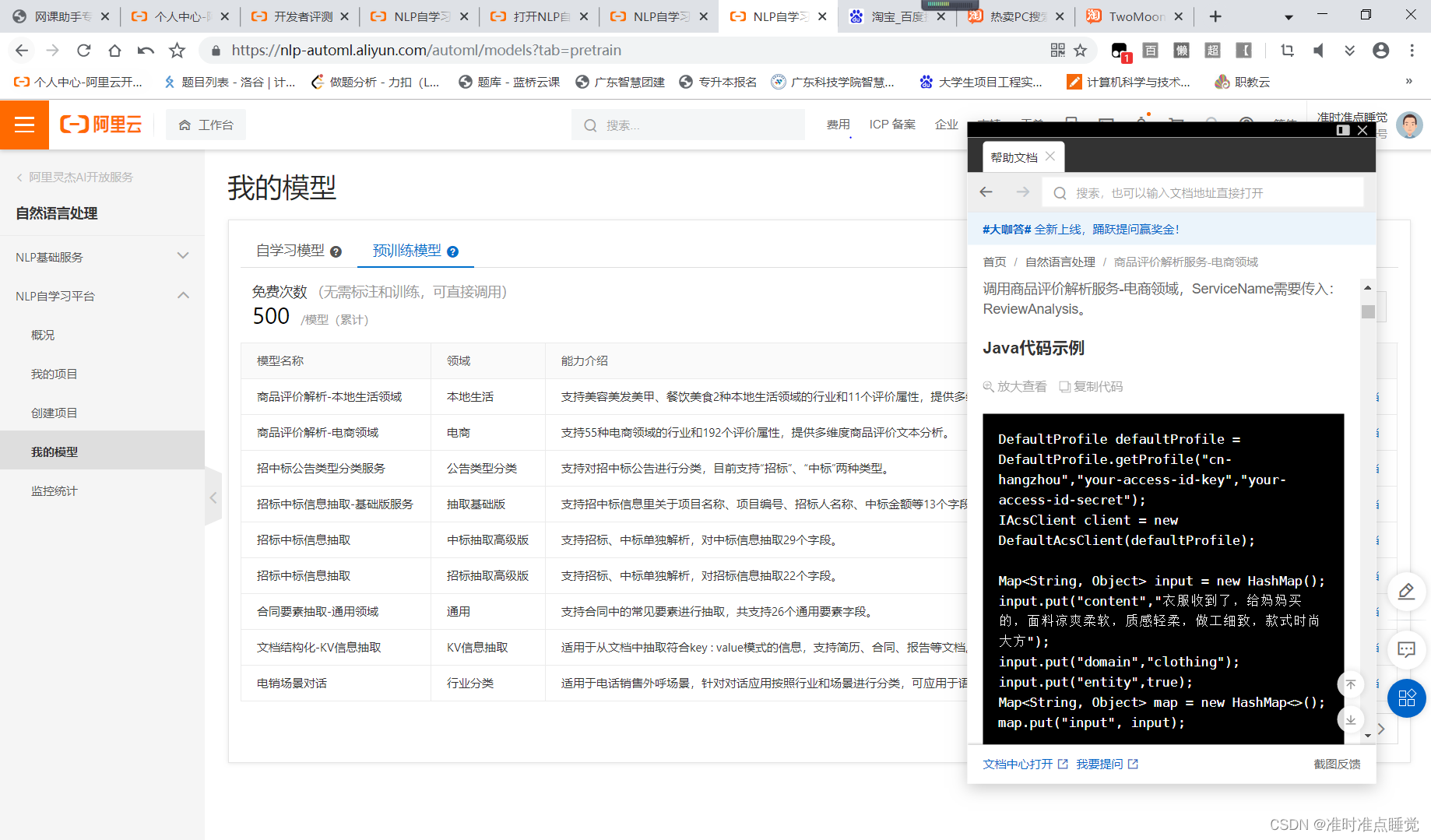The image size is (1431, 840).
Task: Go back using help panel back arrow
Action: coord(986,192)
